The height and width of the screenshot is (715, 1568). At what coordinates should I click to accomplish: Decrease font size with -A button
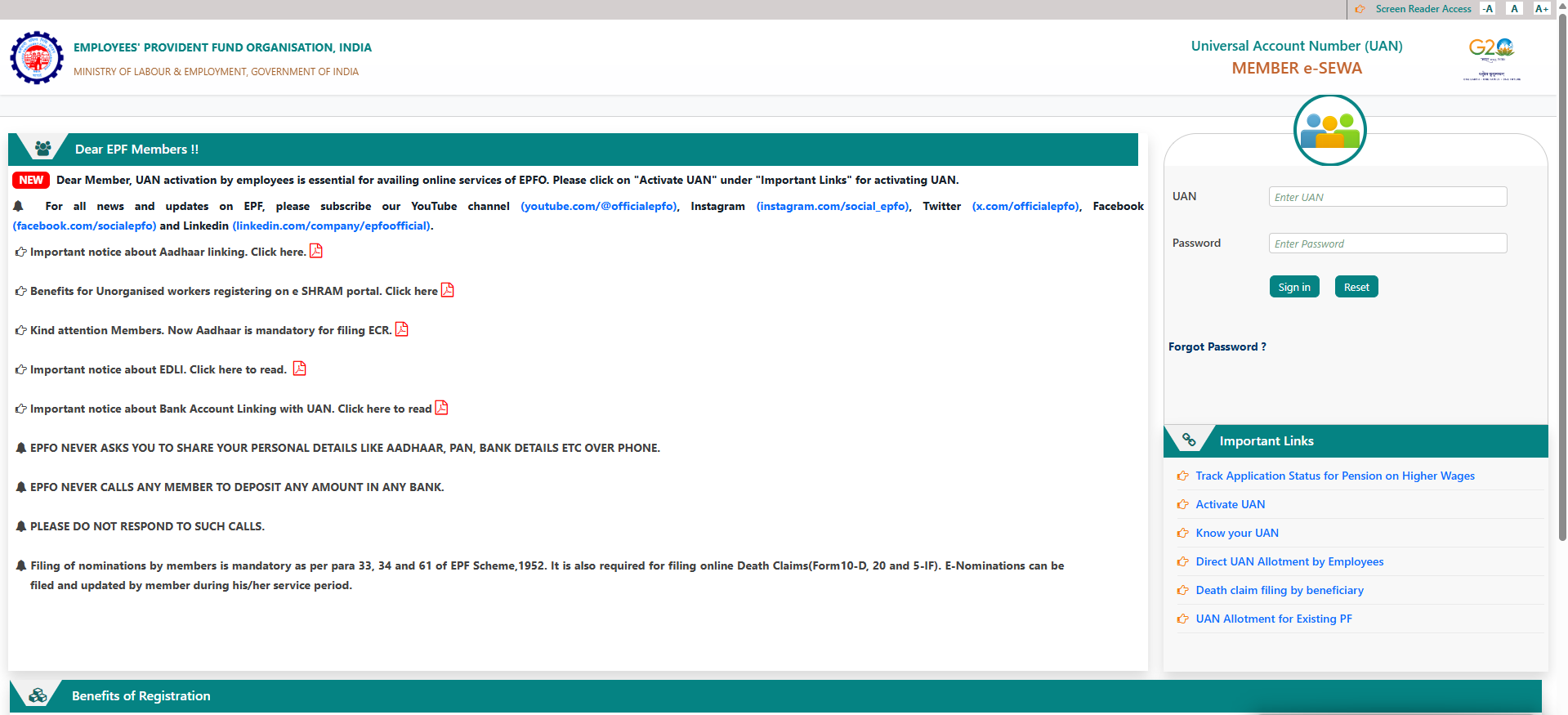coord(1488,9)
